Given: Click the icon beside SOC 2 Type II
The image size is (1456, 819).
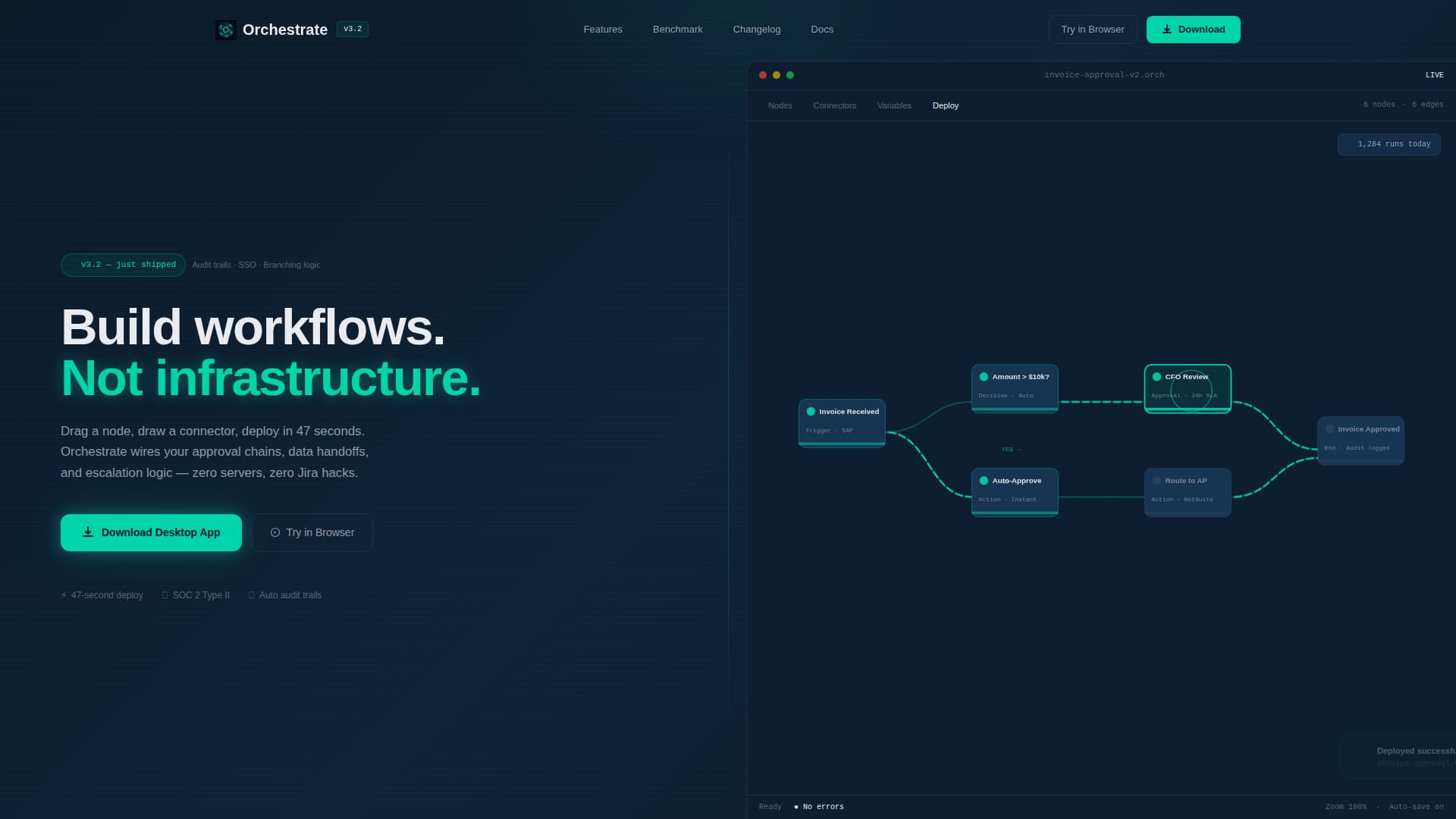Looking at the screenshot, I should point(165,595).
